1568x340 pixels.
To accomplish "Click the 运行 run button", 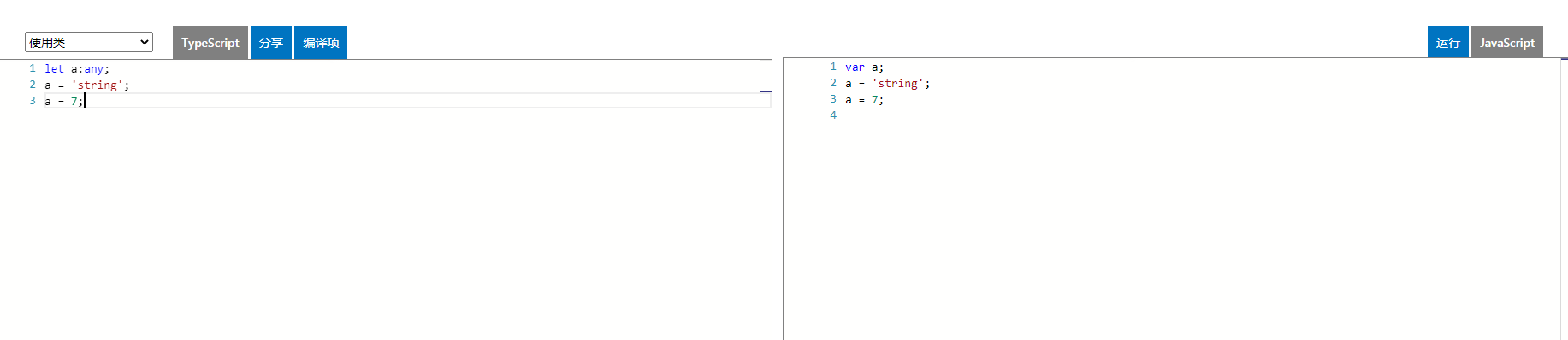I will point(1448,42).
